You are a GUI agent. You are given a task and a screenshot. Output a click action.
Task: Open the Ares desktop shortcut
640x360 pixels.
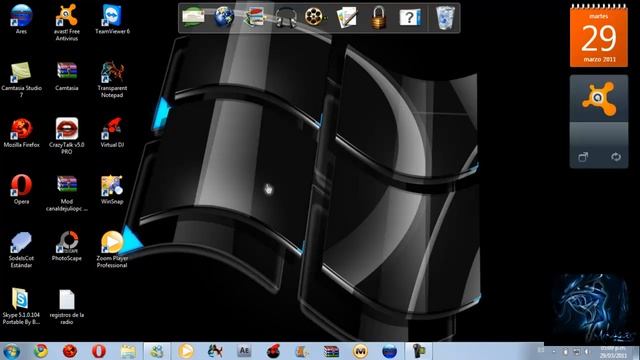[21, 20]
